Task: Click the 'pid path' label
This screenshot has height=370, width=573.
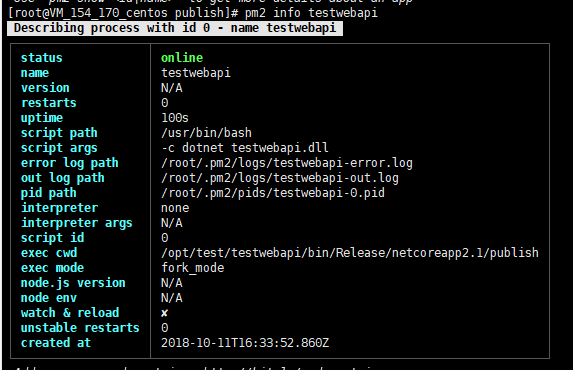Action: click(x=49, y=193)
